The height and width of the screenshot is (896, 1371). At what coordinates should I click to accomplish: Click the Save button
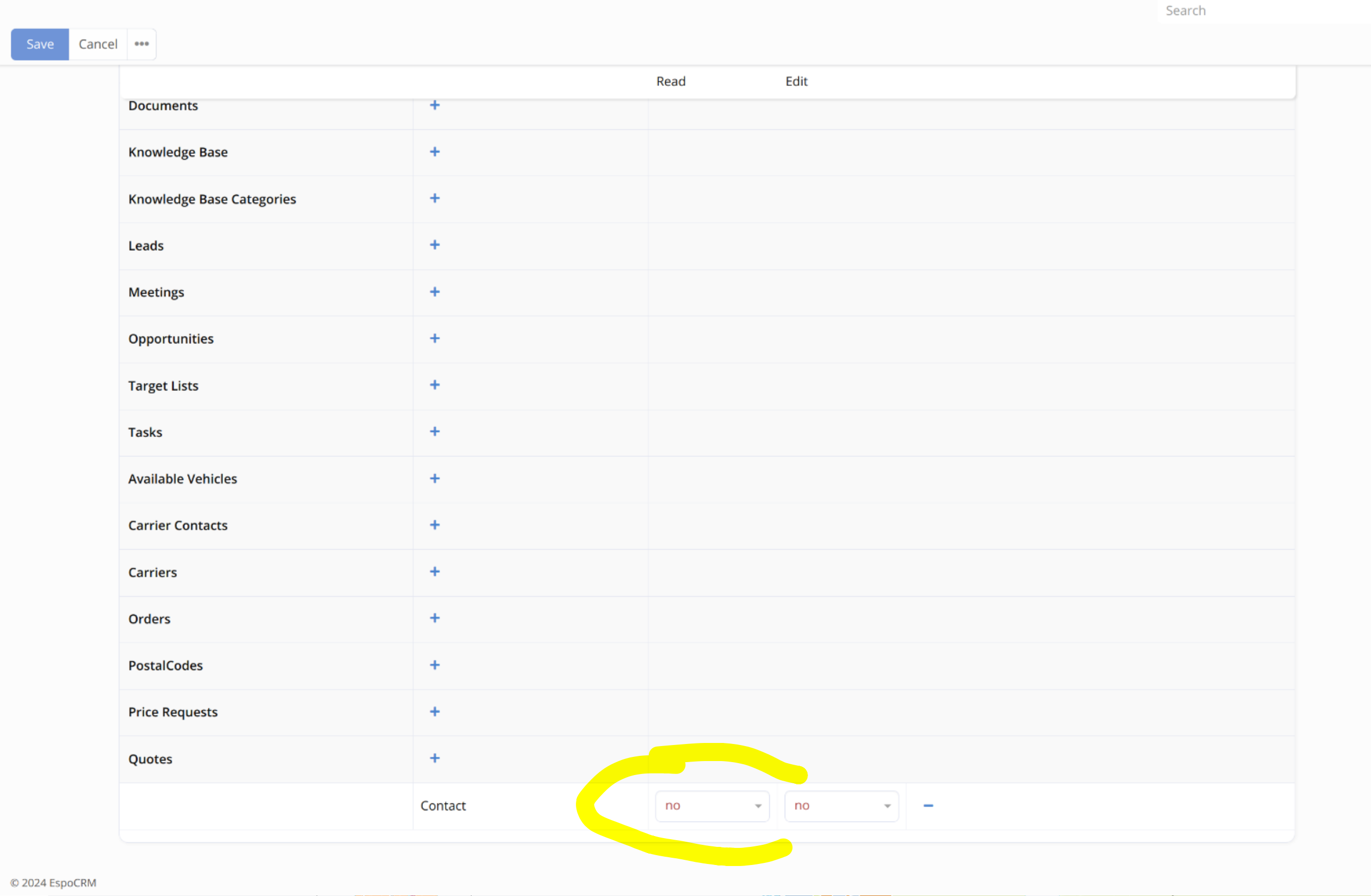click(40, 44)
